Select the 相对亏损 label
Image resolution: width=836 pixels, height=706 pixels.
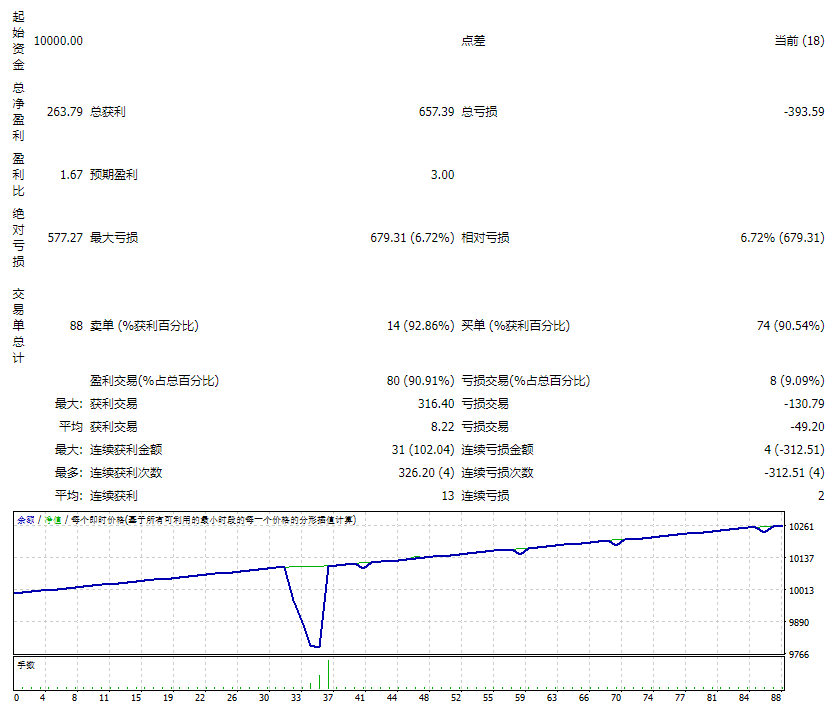tap(485, 237)
